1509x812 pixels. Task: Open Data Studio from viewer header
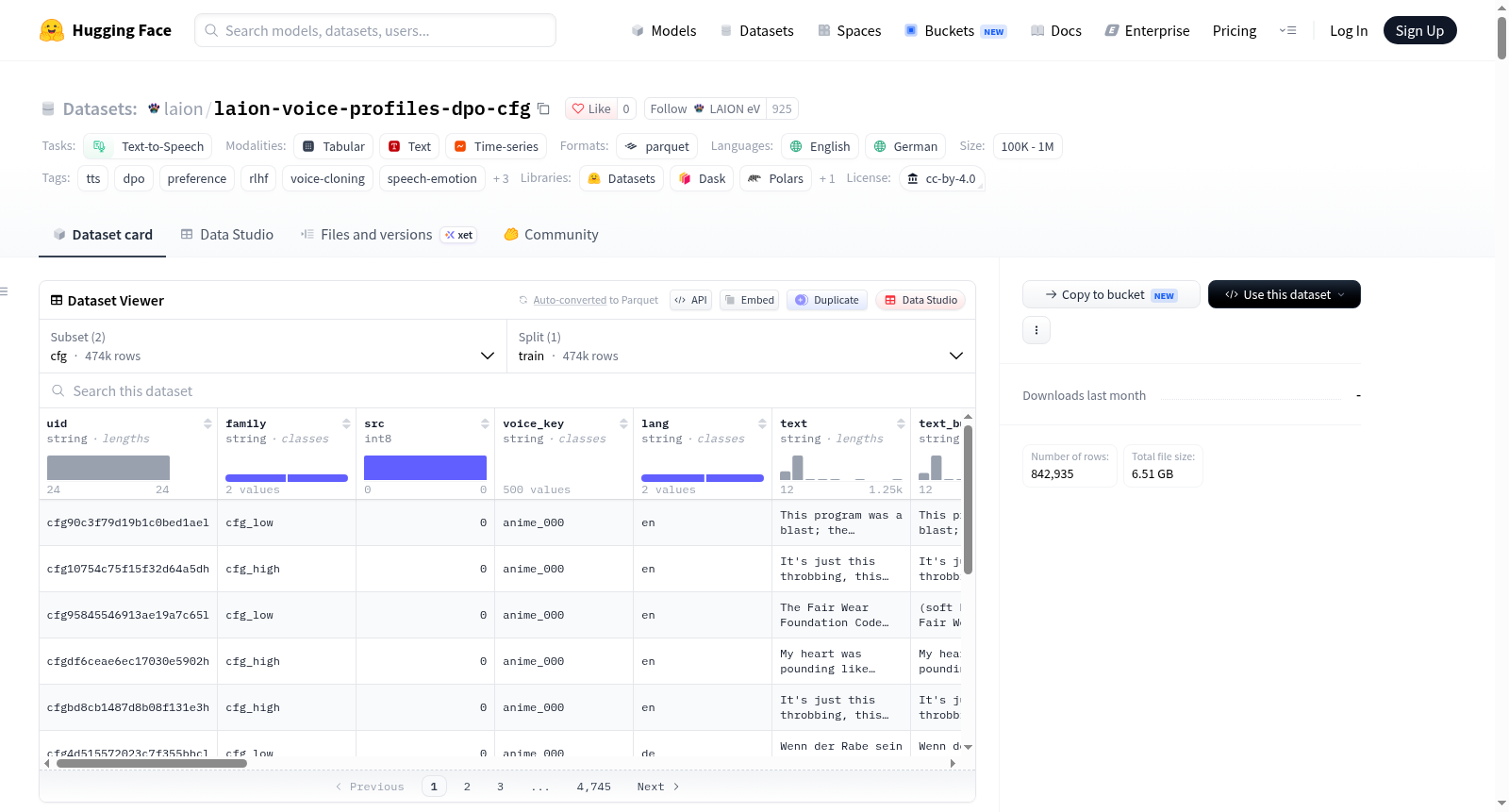[x=920, y=300]
